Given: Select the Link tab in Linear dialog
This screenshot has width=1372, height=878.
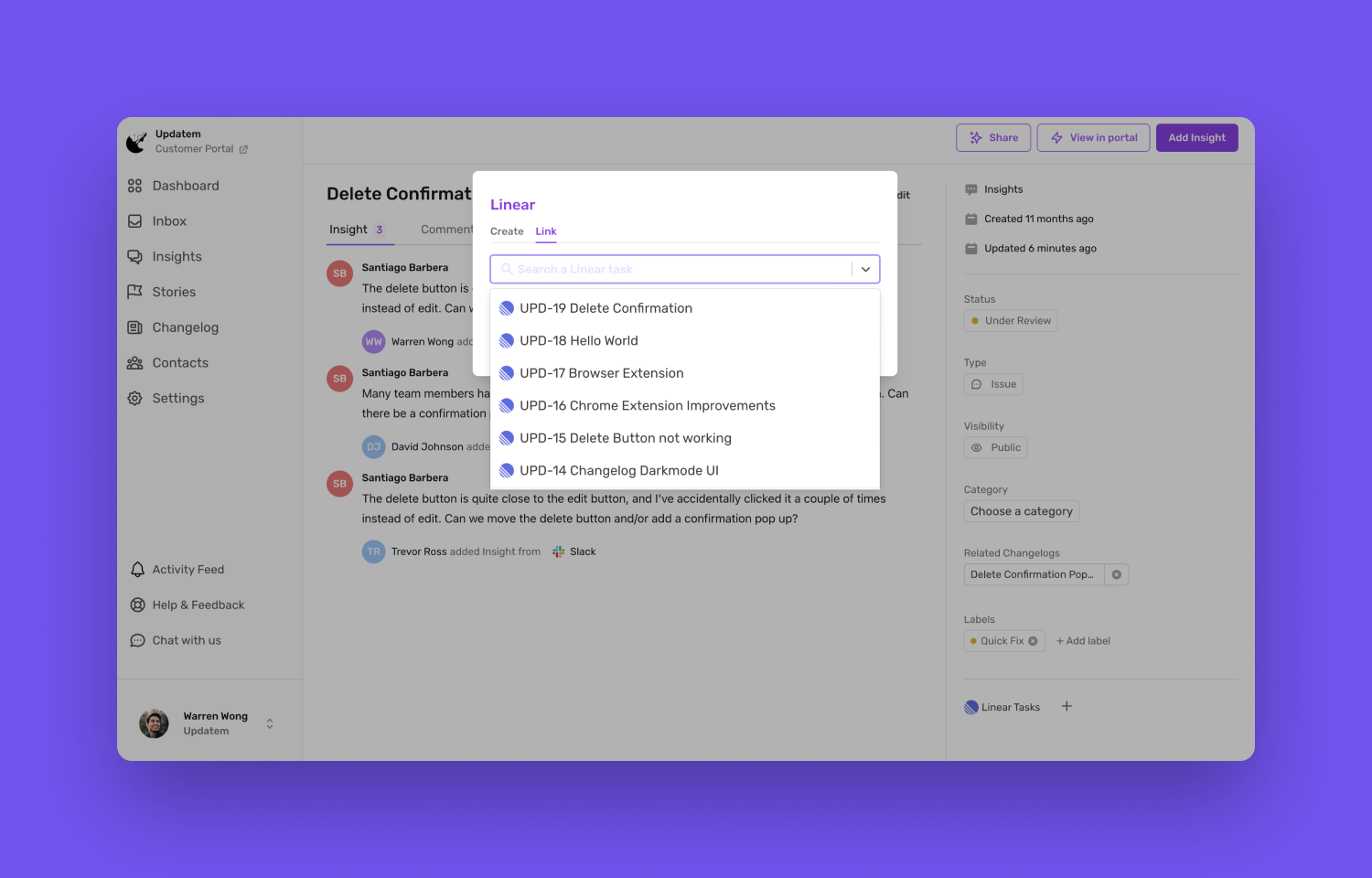Looking at the screenshot, I should coord(546,231).
